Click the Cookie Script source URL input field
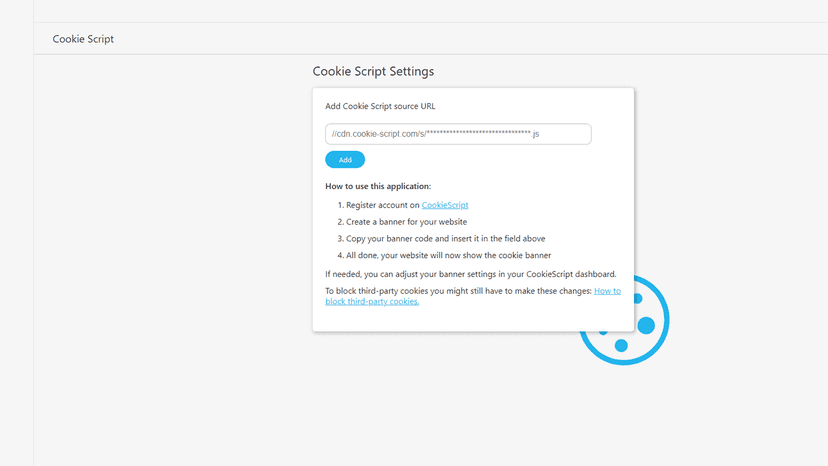 click(458, 134)
